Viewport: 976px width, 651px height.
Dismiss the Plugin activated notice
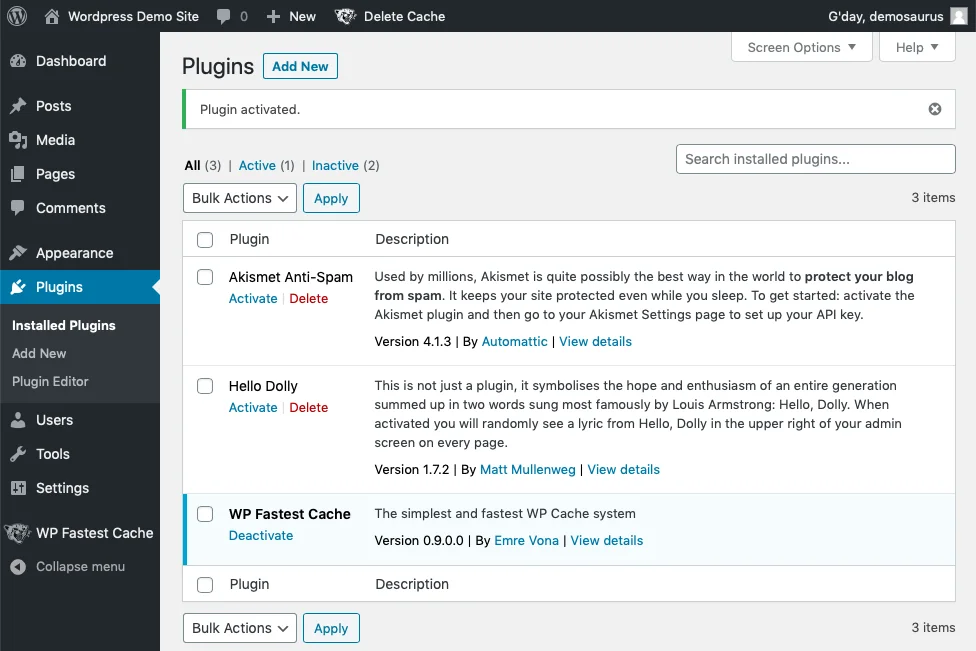click(935, 109)
